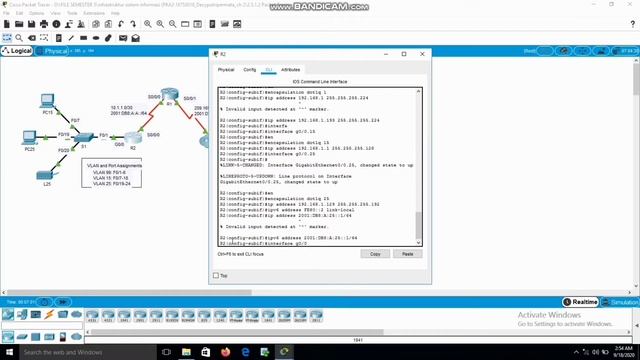Open the Help menu
640x360 pixels.
tap(116, 13)
